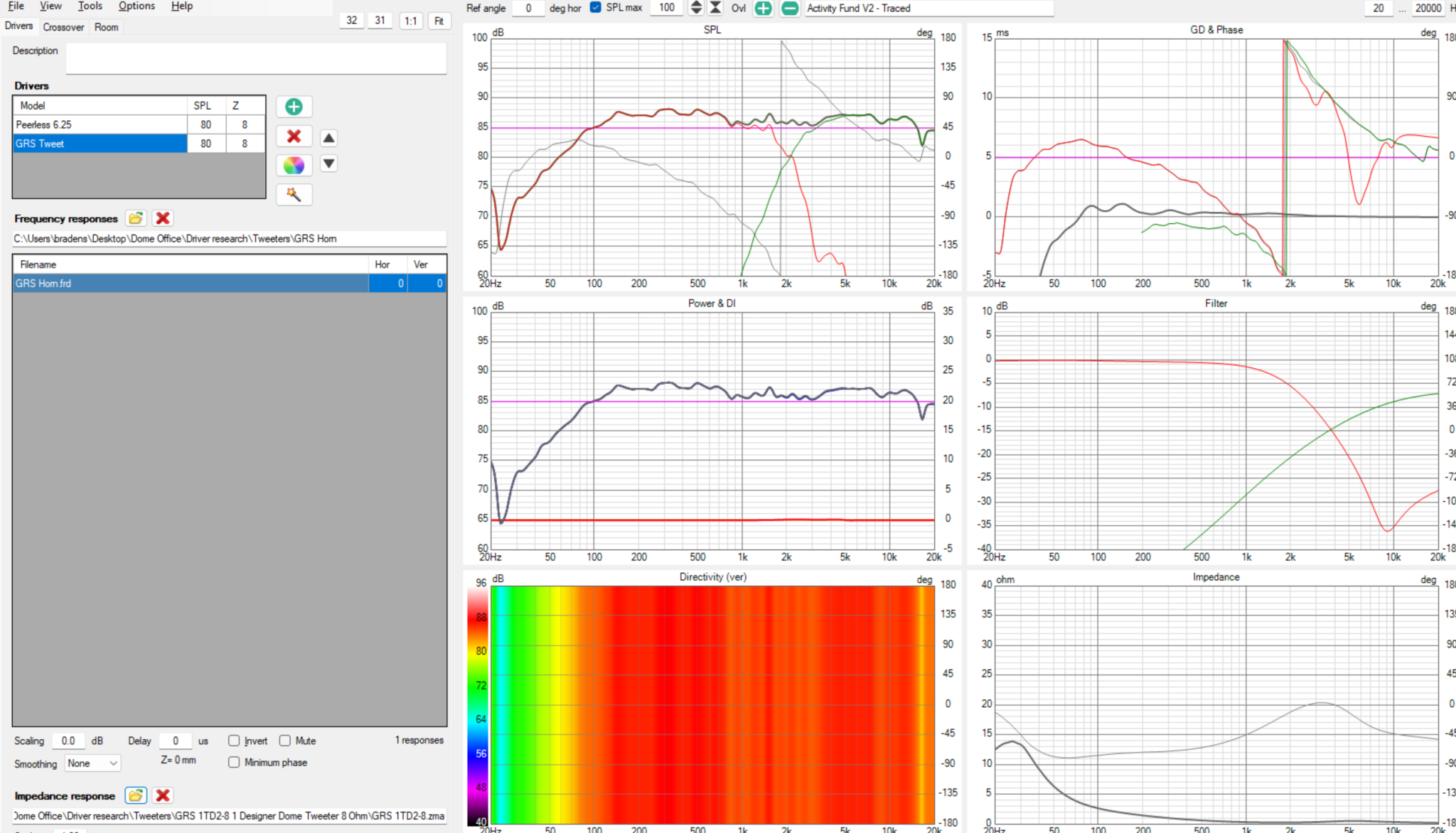Open the Smoothing dropdown
Image resolution: width=1456 pixels, height=833 pixels.
click(92, 763)
